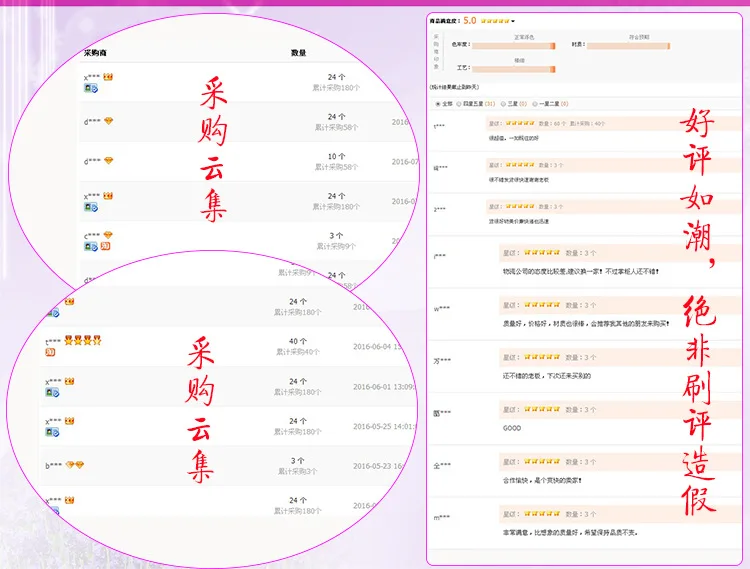
Task: Click the date 2016-05-25 14:01
Action: 384,427
